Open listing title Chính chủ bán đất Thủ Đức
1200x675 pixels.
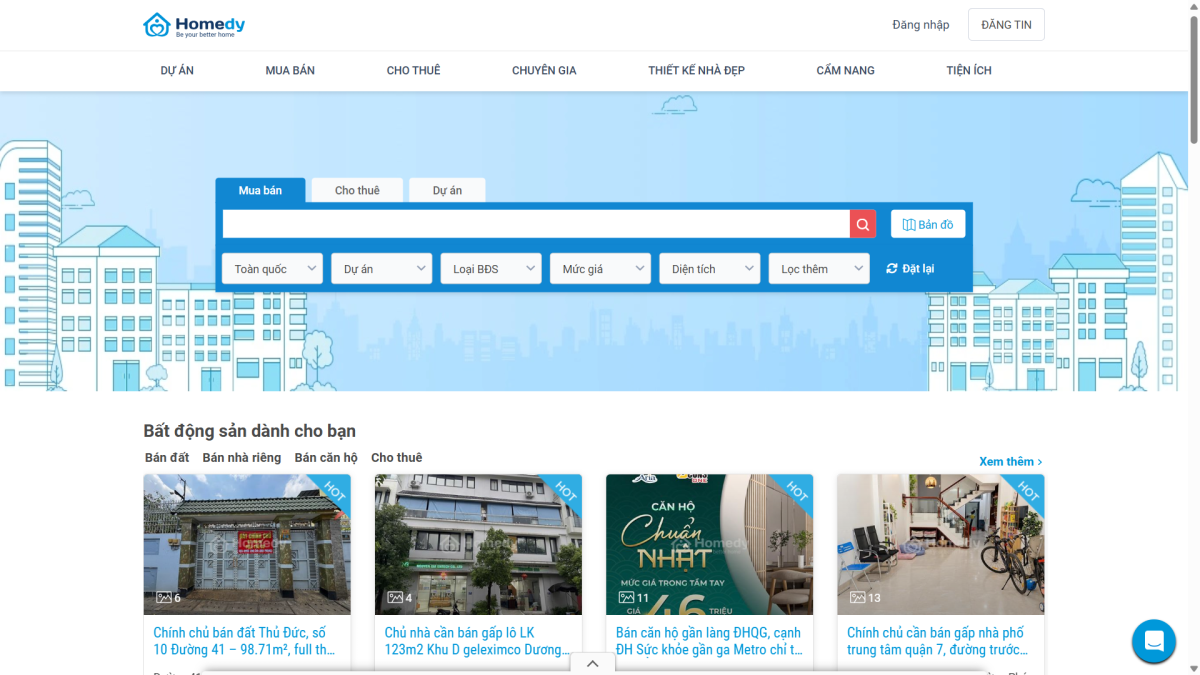click(245, 641)
